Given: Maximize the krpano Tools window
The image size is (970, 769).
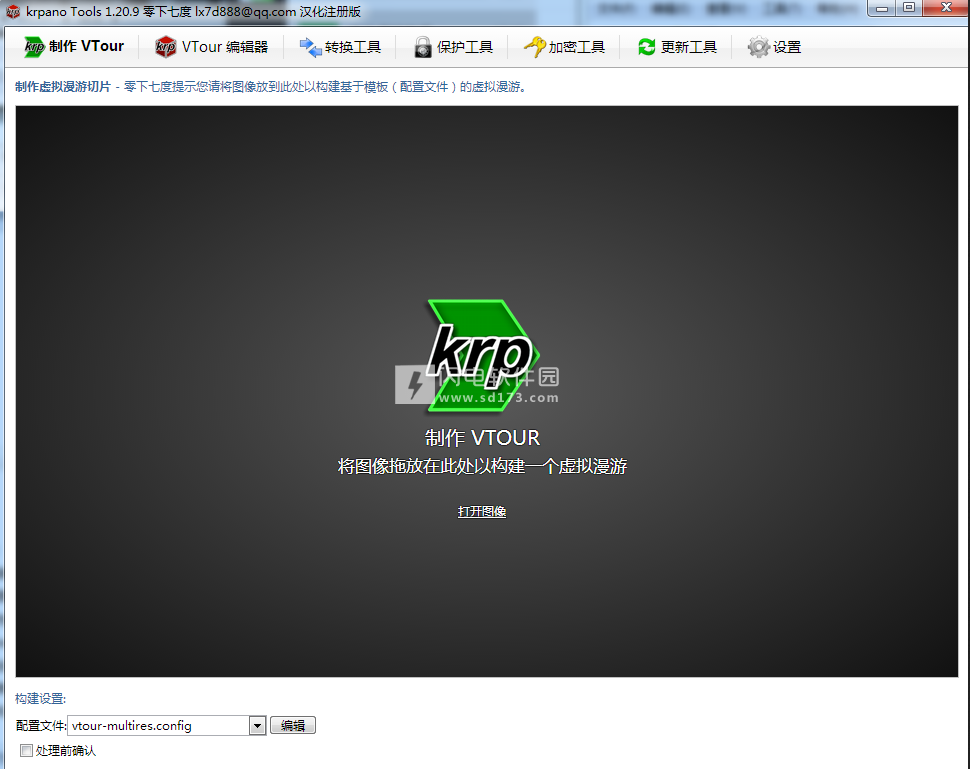Looking at the screenshot, I should tap(909, 8).
